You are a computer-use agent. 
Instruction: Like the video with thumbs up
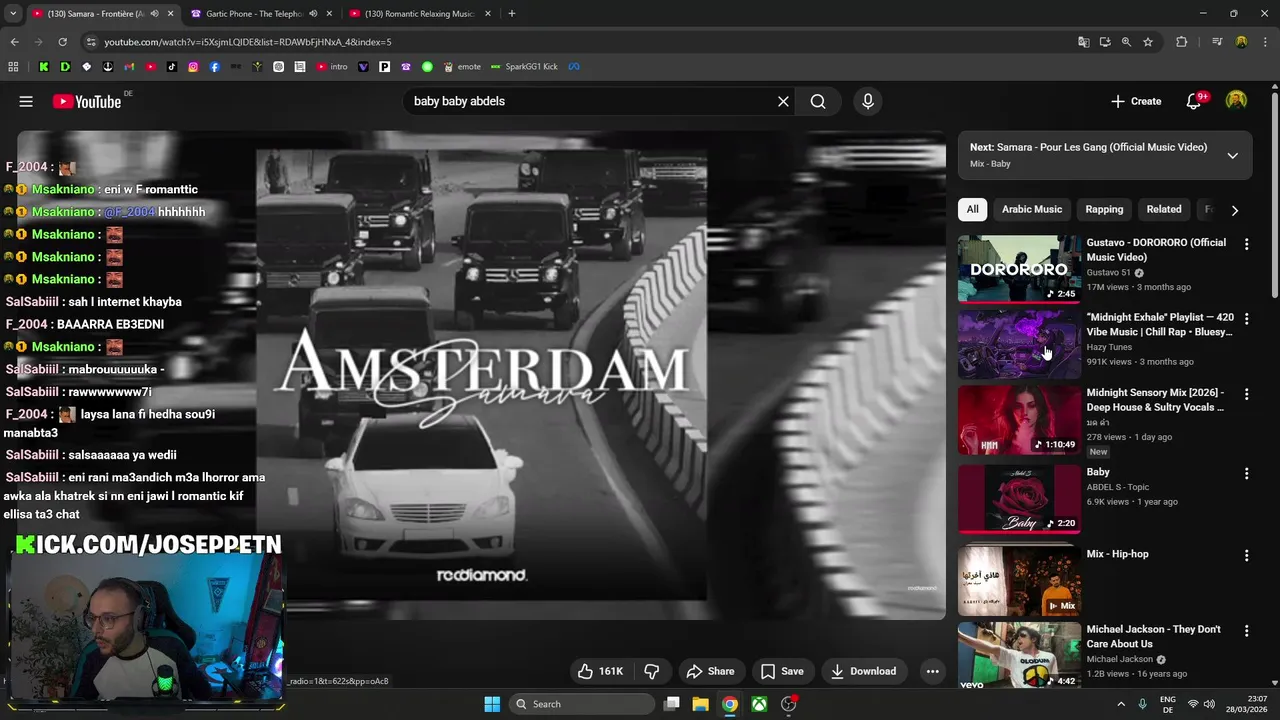600,671
